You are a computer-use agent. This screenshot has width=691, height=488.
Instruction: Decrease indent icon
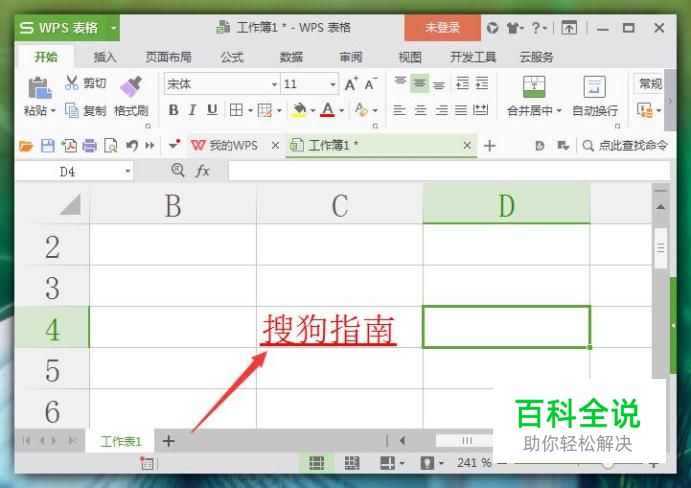coord(462,83)
